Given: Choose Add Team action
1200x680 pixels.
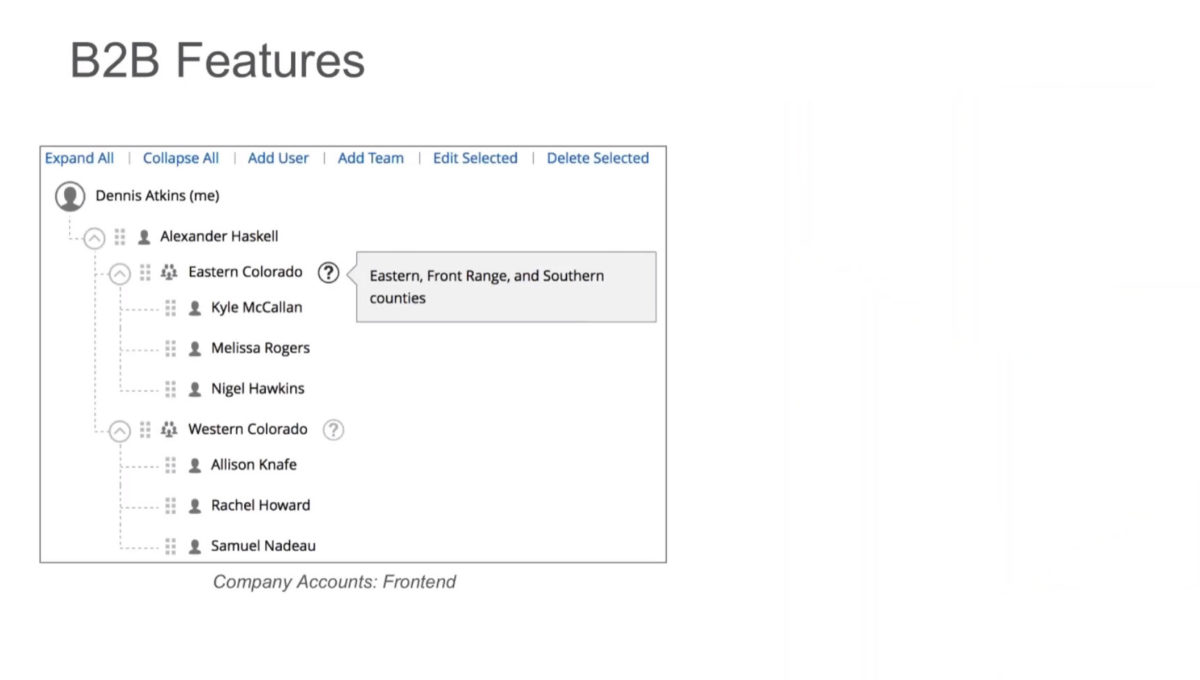Looking at the screenshot, I should point(371,158).
